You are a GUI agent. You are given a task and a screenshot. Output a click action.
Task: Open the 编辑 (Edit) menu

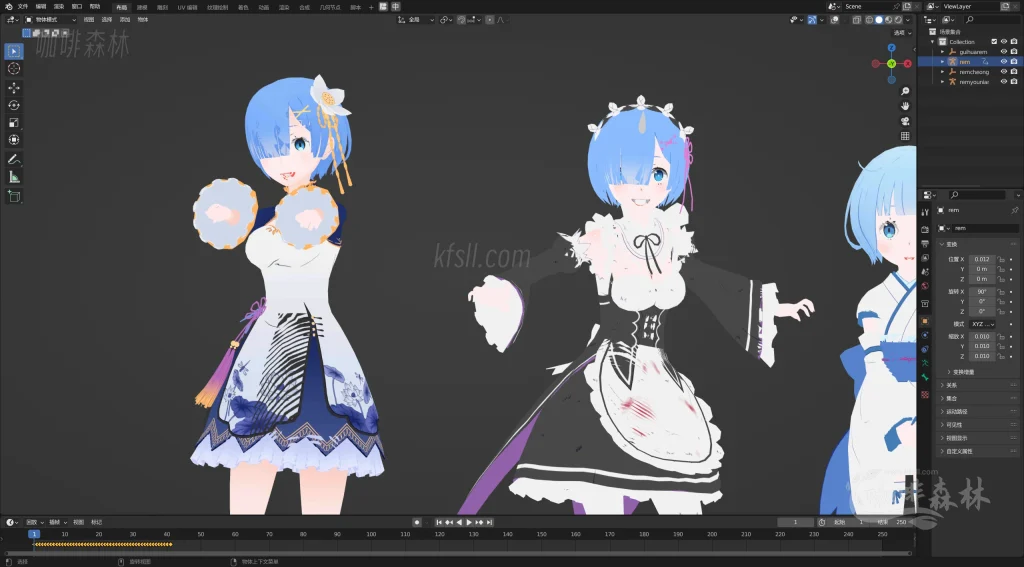tap(40, 7)
